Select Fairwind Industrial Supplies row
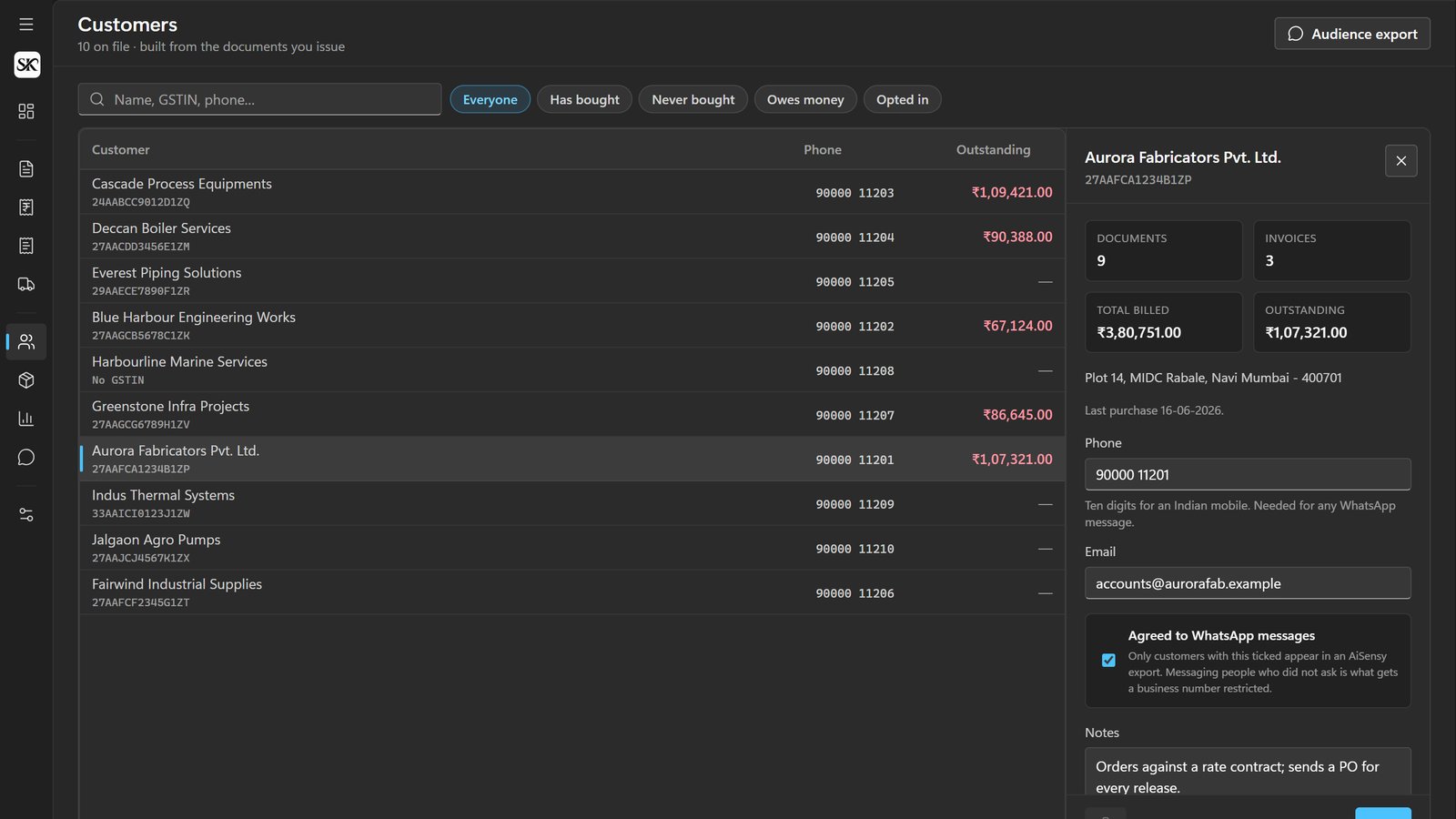Image resolution: width=1456 pixels, height=819 pixels. point(572,593)
